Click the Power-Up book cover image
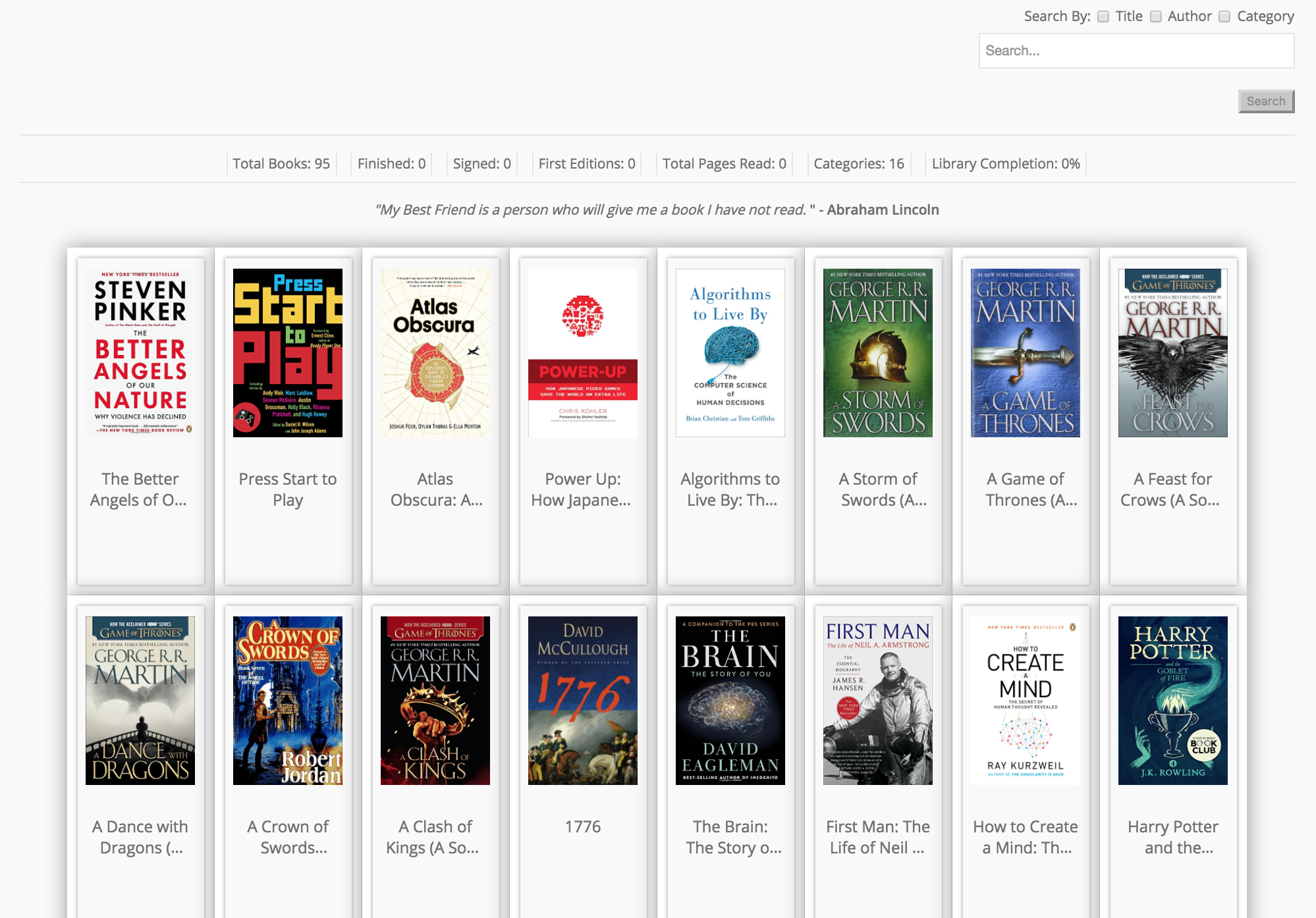This screenshot has width=1316, height=918. [583, 352]
